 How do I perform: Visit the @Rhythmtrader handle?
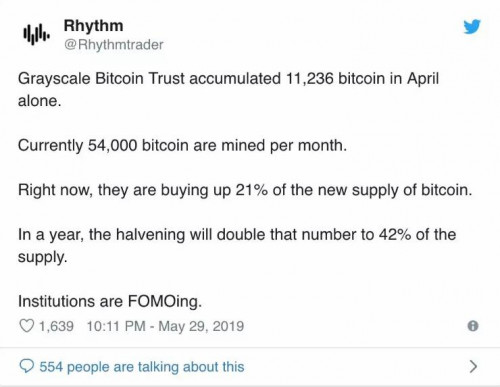click(x=114, y=45)
